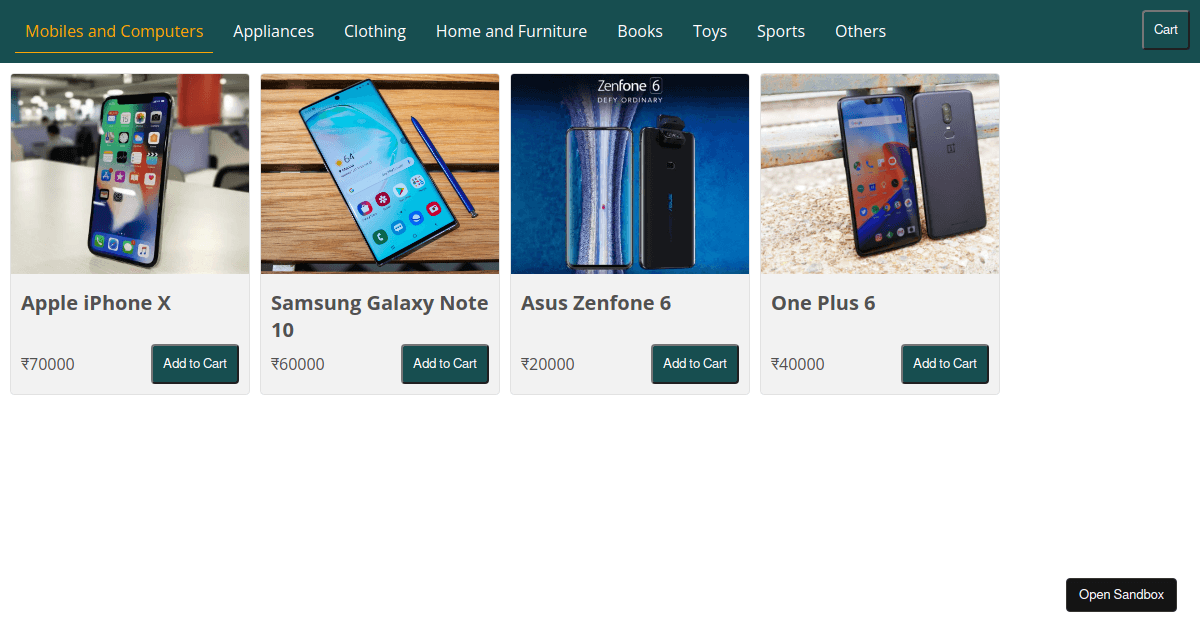Select the Sports category tab
Viewport: 1200px width, 630px height.
781,31
